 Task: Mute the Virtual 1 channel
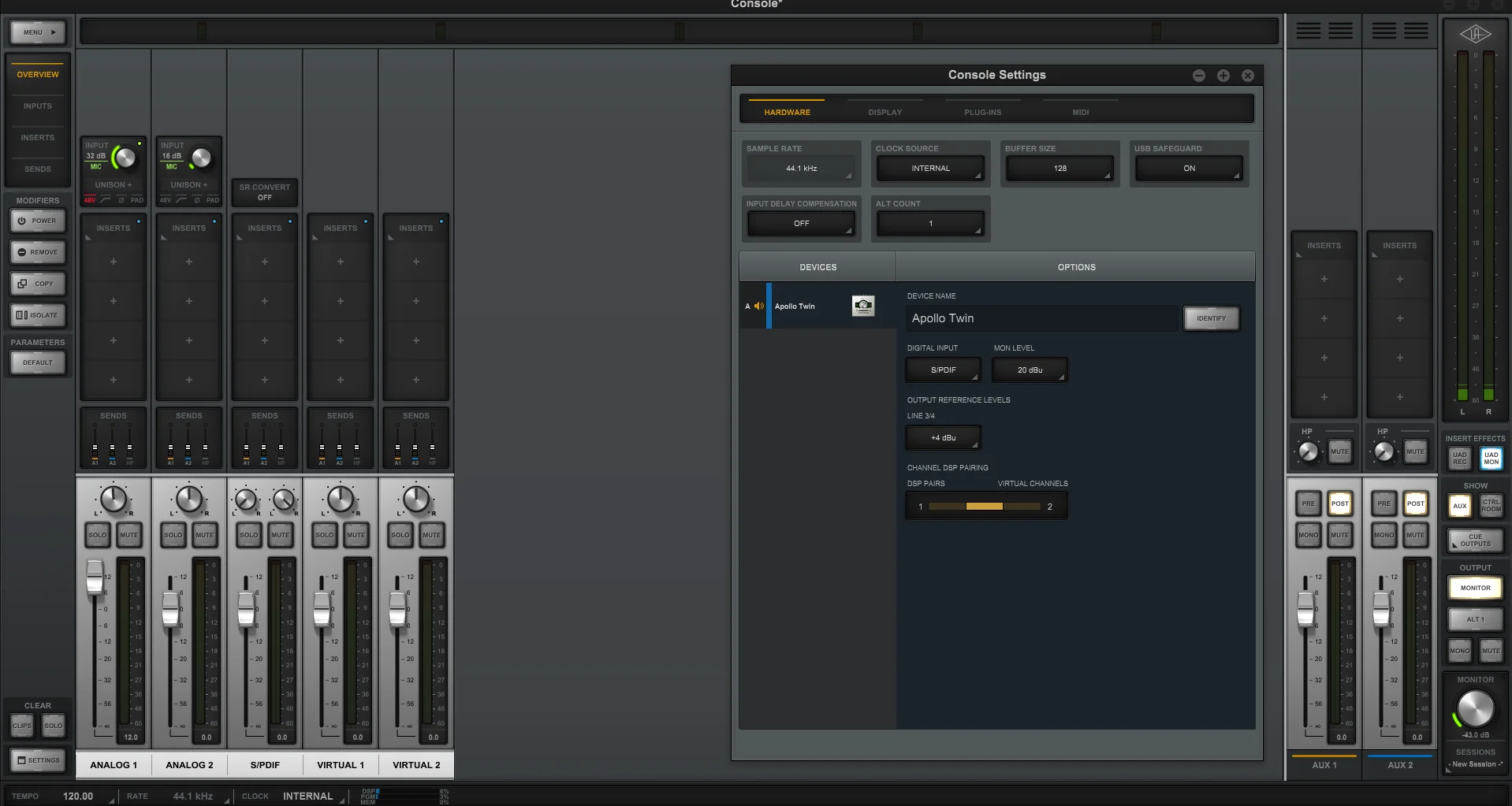click(356, 535)
